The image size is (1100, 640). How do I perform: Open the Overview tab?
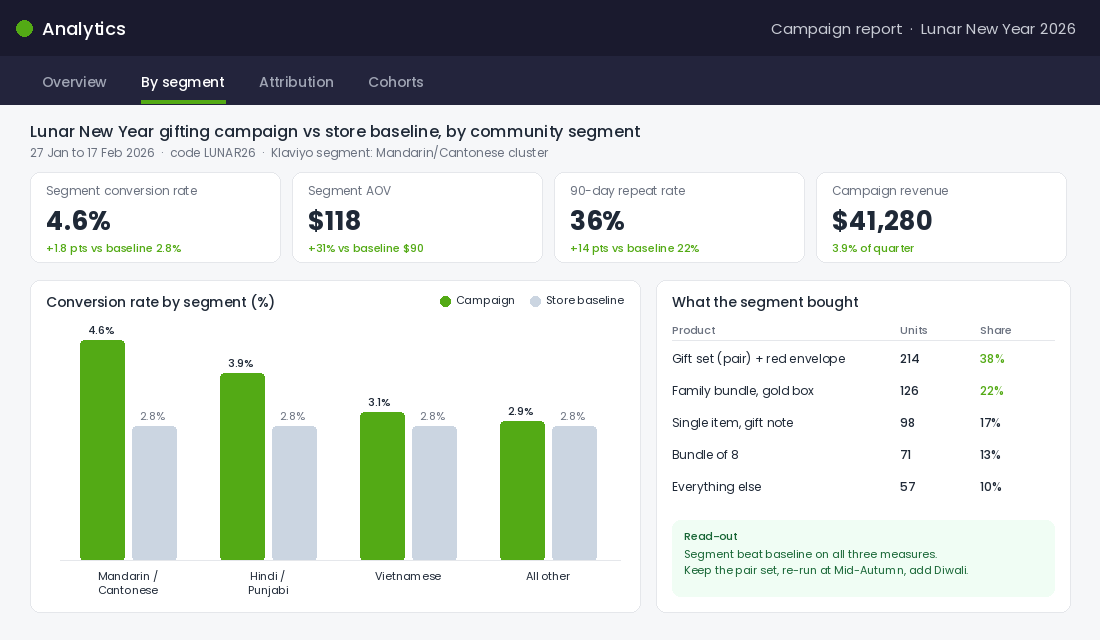[x=74, y=82]
